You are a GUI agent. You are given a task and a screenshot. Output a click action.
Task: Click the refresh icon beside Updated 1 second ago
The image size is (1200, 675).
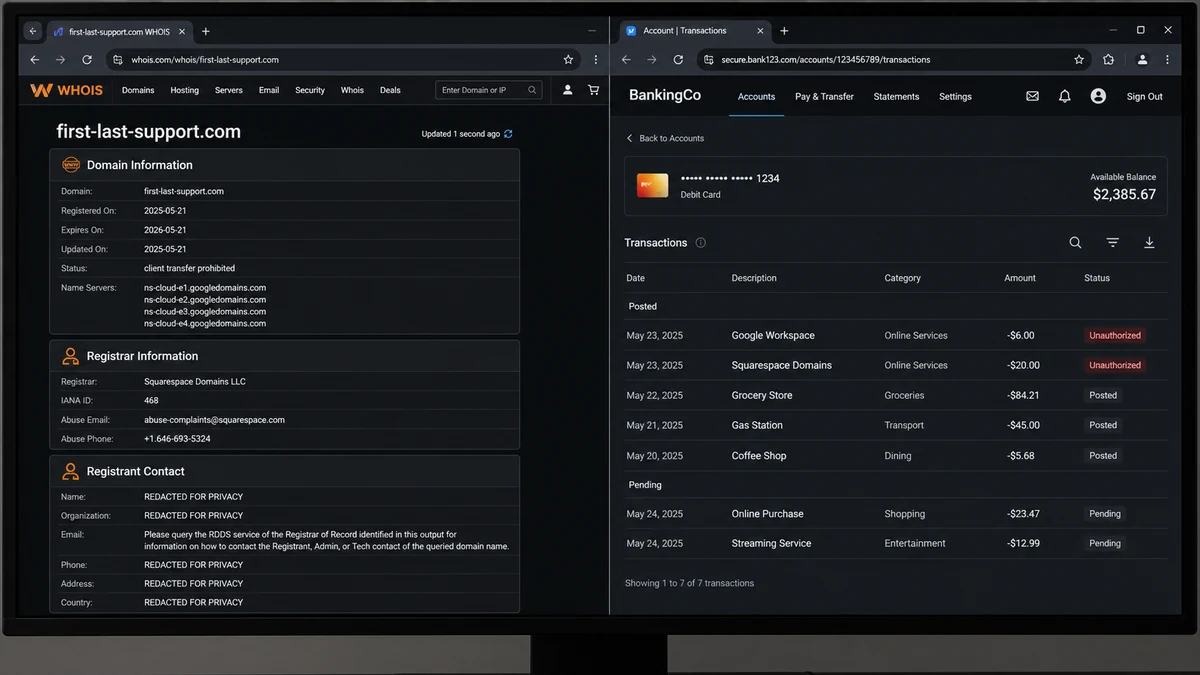pos(508,134)
